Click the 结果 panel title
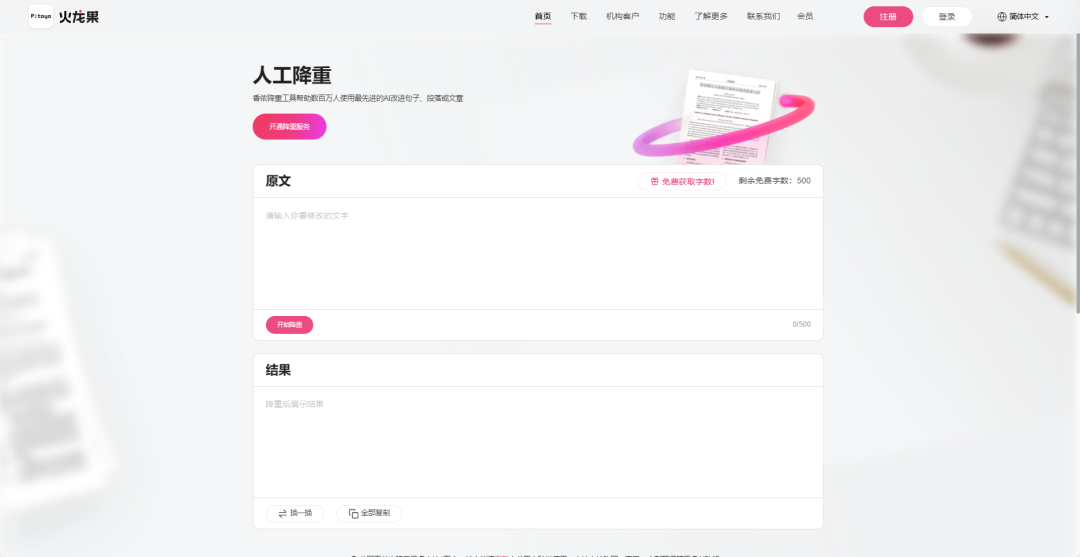Screen dimensions: 1080x557 pyautogui.click(x=278, y=370)
